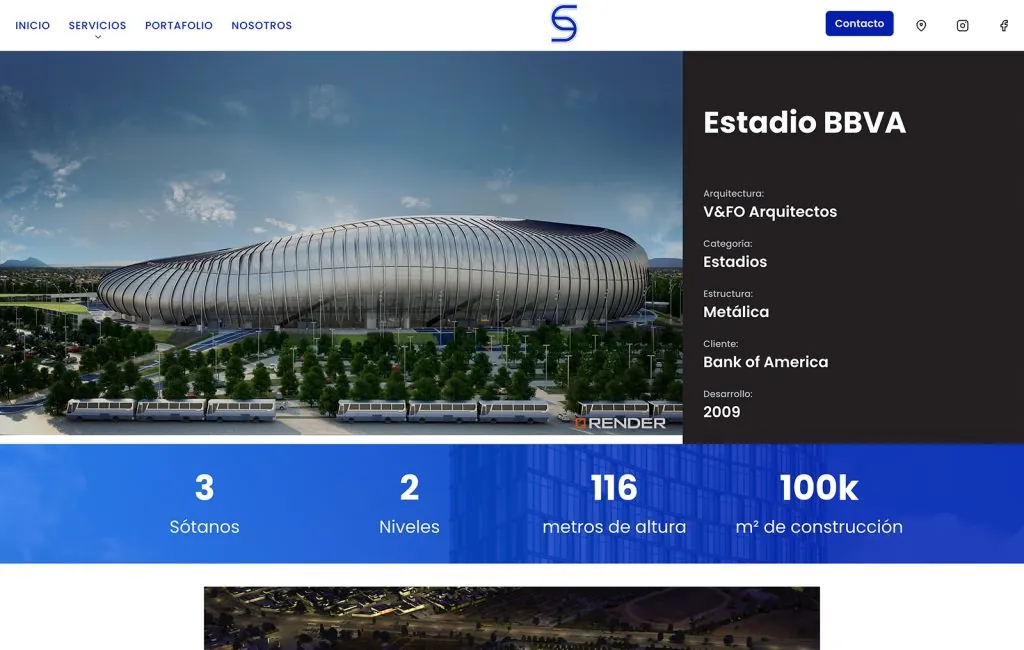Select PORTAFOLIO in the navigation bar
The height and width of the screenshot is (650, 1024).
[x=179, y=25]
